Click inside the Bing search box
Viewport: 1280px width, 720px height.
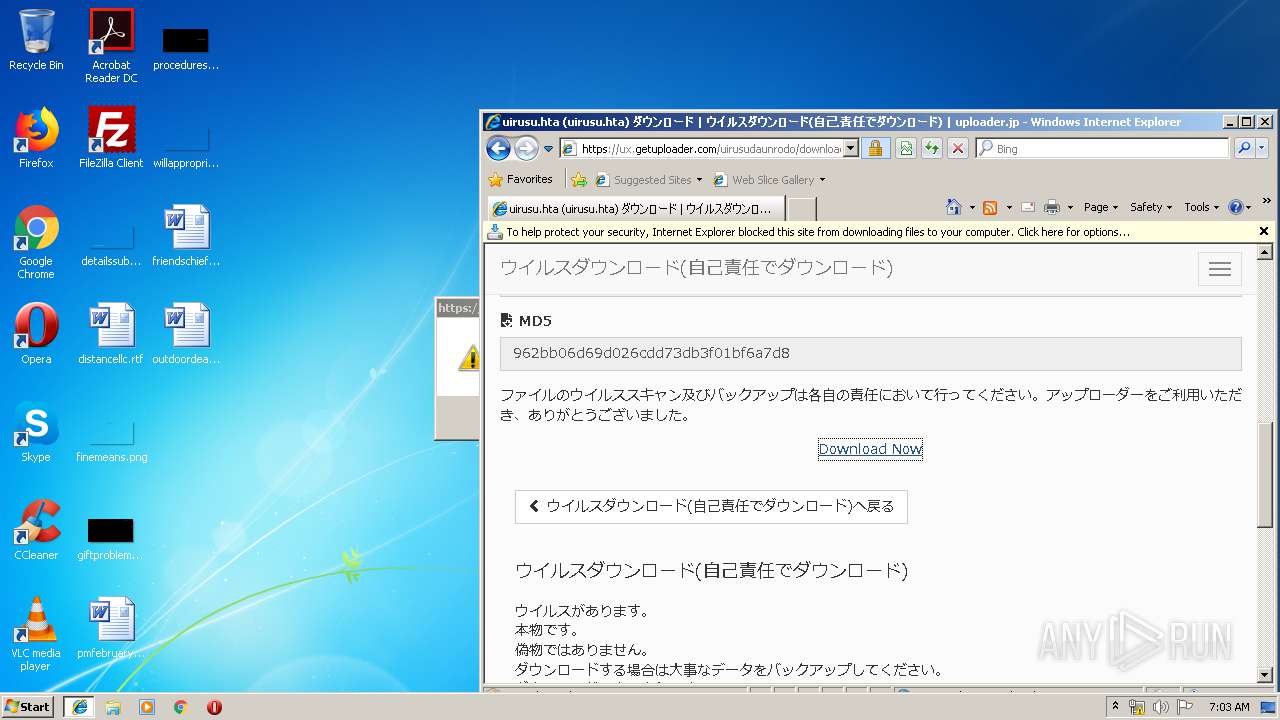pyautogui.click(x=1102, y=148)
